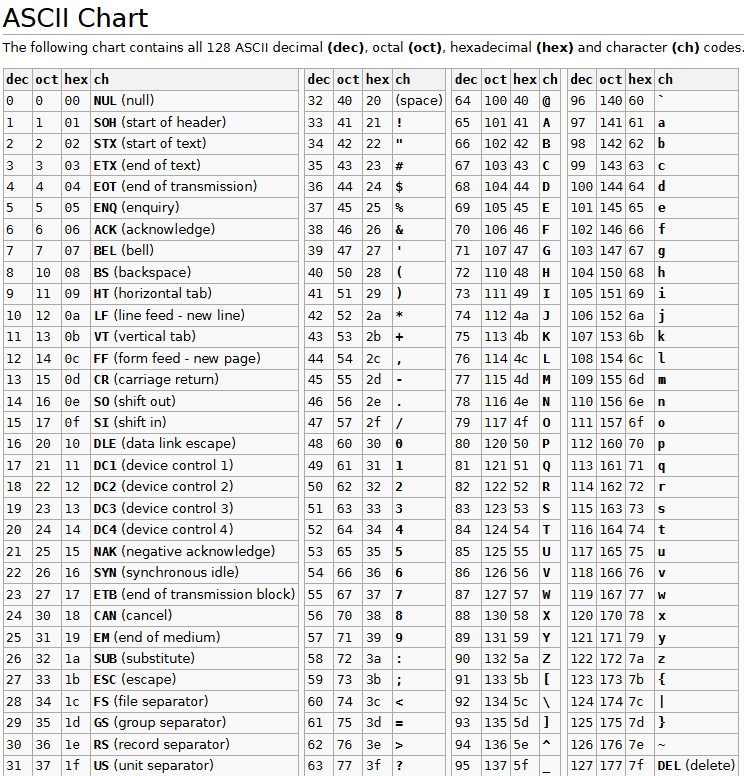Screen dimensions: 744x776
Task: Select the uppercase "A" character cell
Action: pyautogui.click(x=549, y=122)
